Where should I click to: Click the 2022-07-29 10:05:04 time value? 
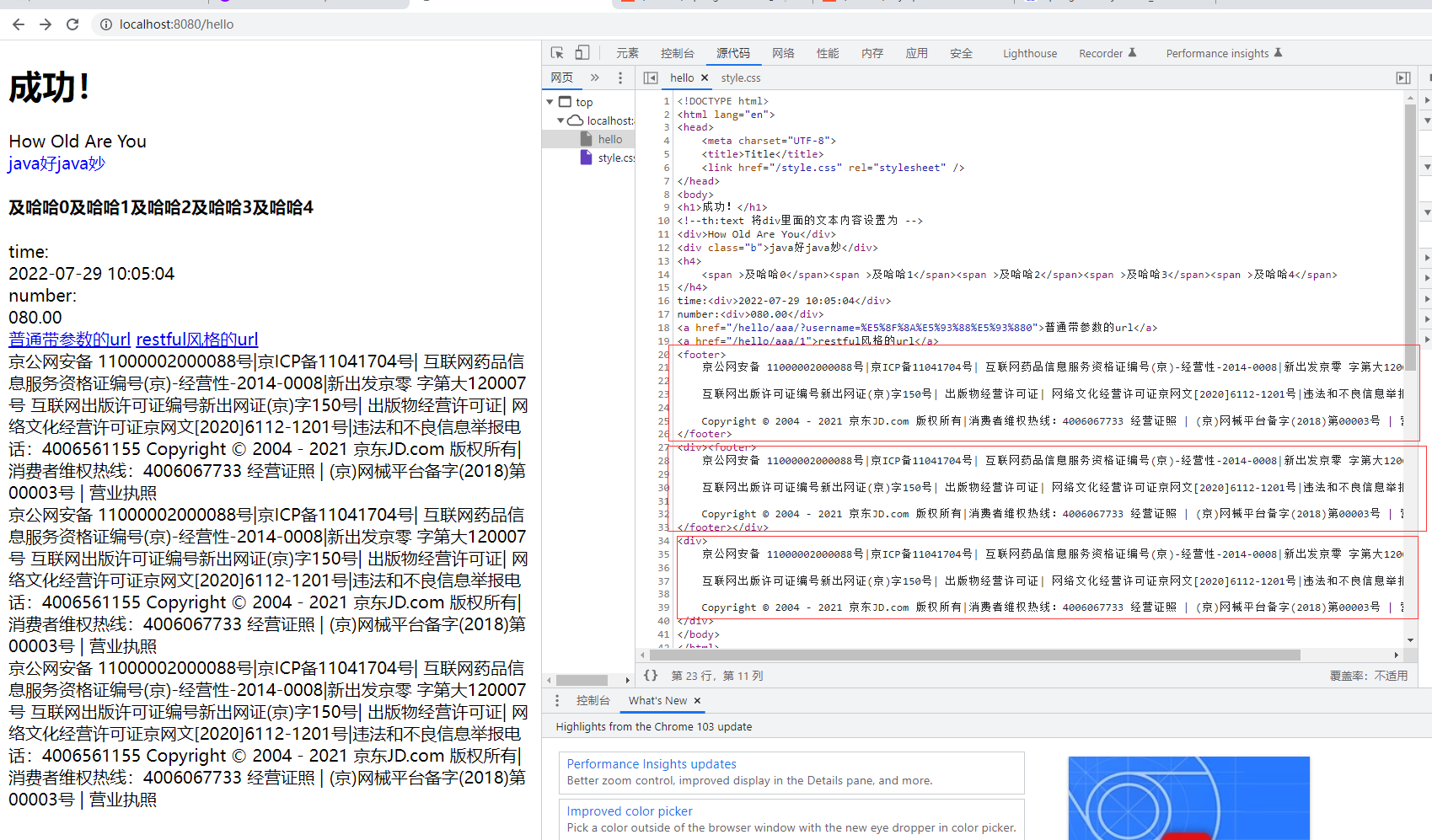(x=92, y=274)
